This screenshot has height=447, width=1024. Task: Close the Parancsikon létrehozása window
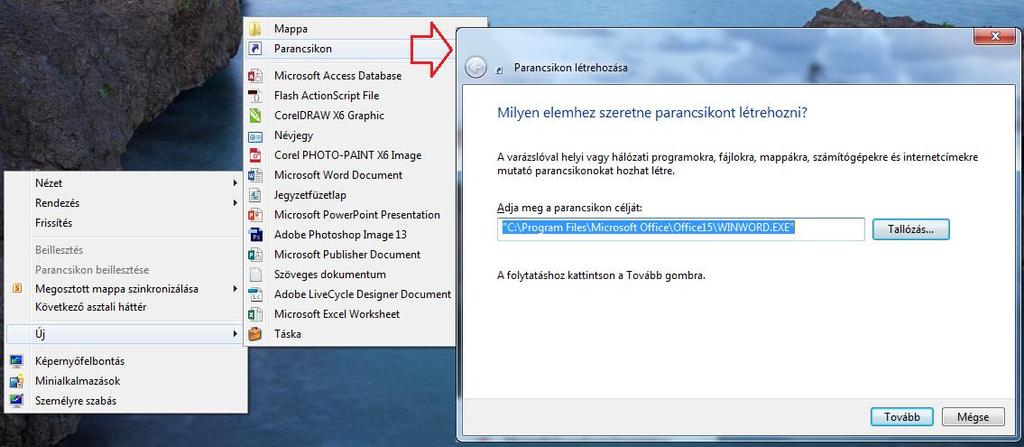coord(994,37)
